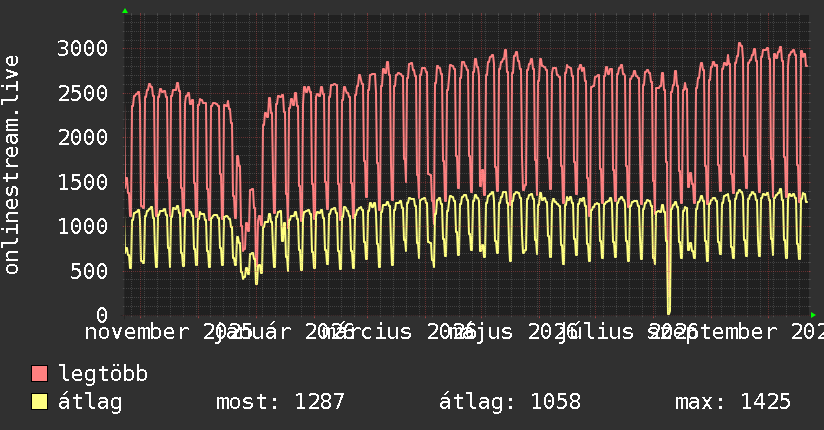
Task: Click the szeptember x-axis label
Action: click(712, 332)
